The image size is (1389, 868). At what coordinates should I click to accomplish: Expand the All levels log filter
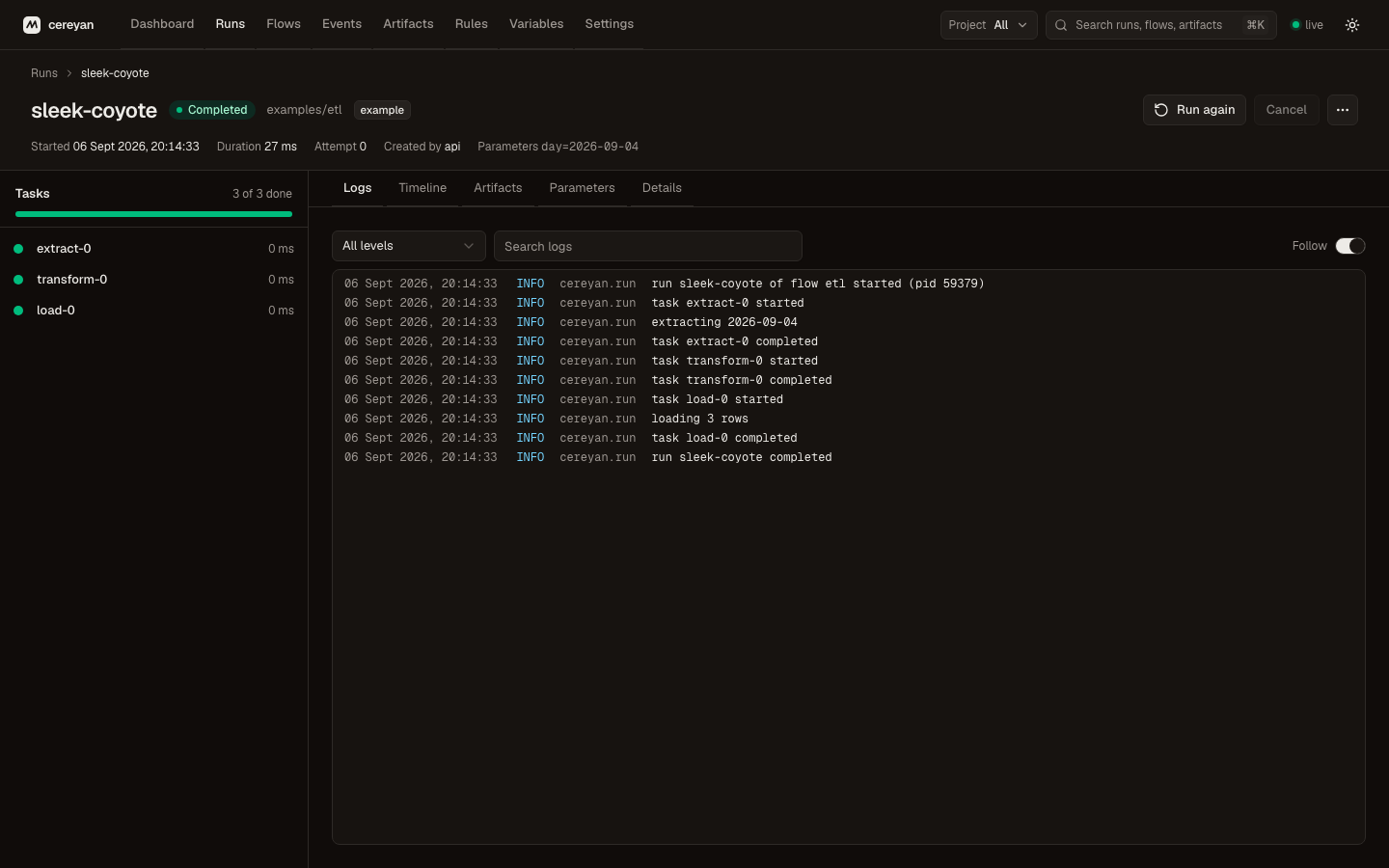[409, 246]
